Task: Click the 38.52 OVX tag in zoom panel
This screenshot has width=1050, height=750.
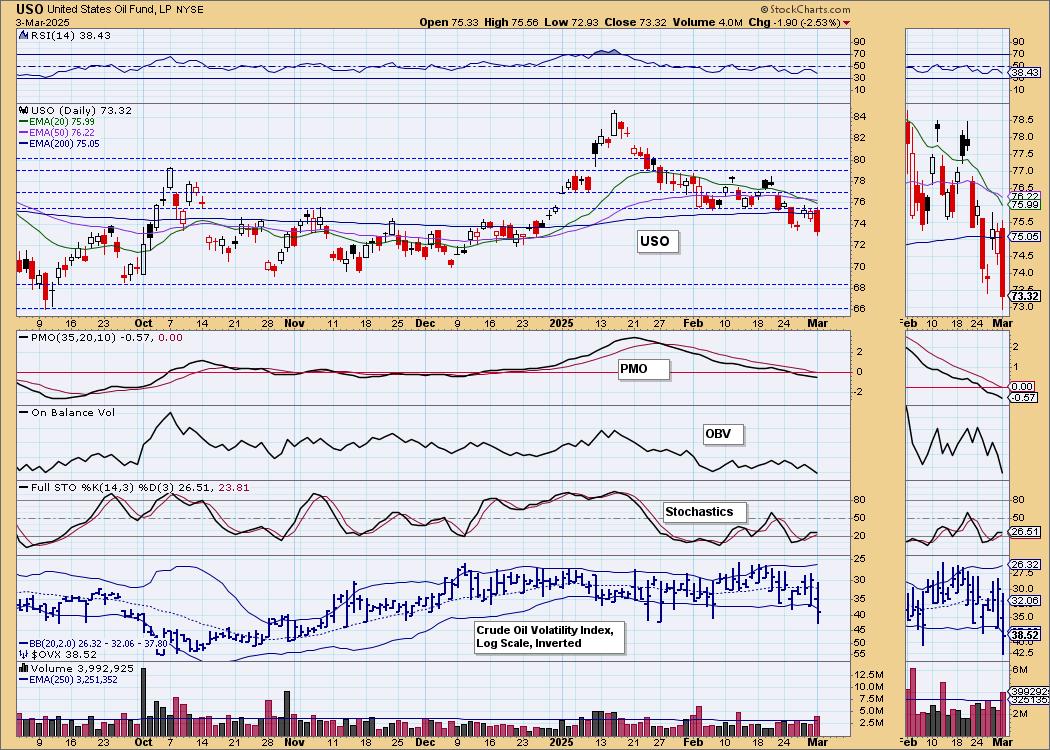Action: click(1025, 634)
